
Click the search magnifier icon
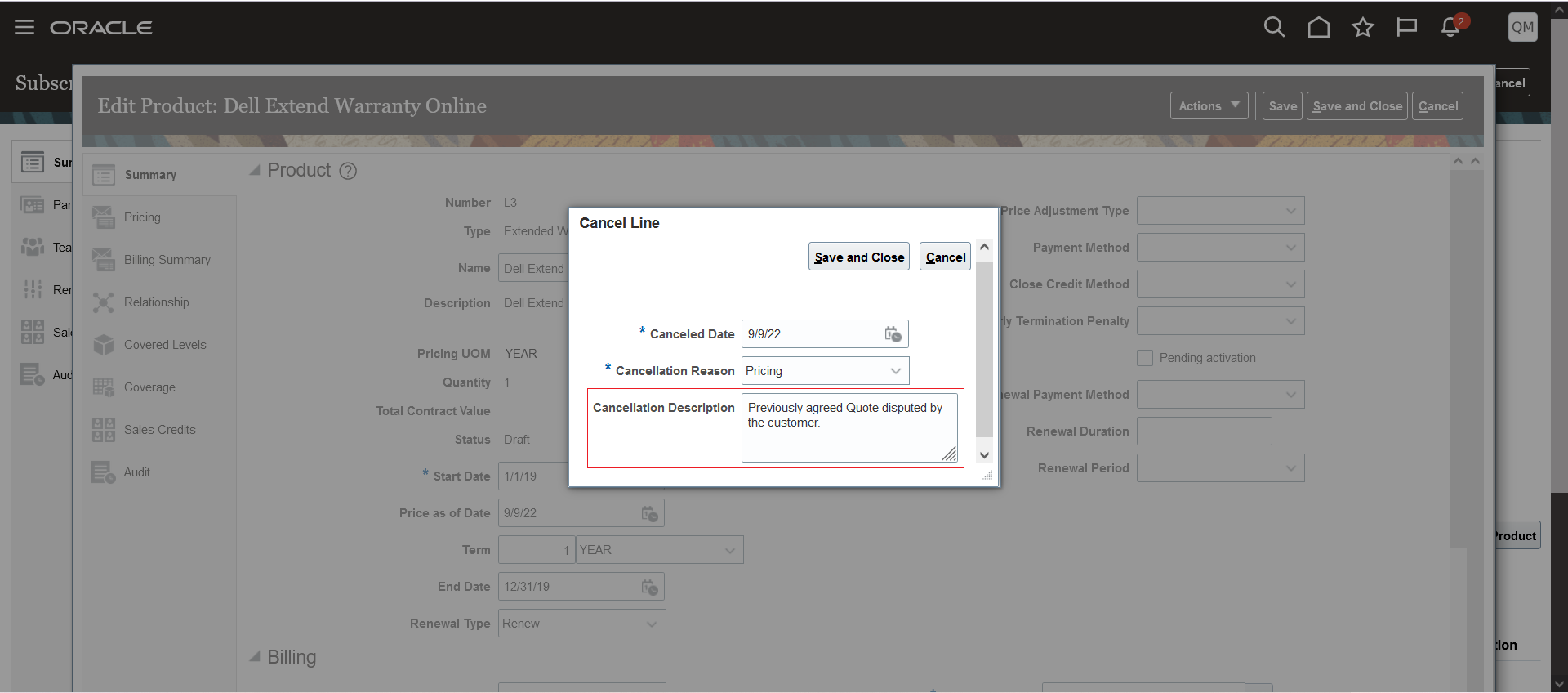1274,27
